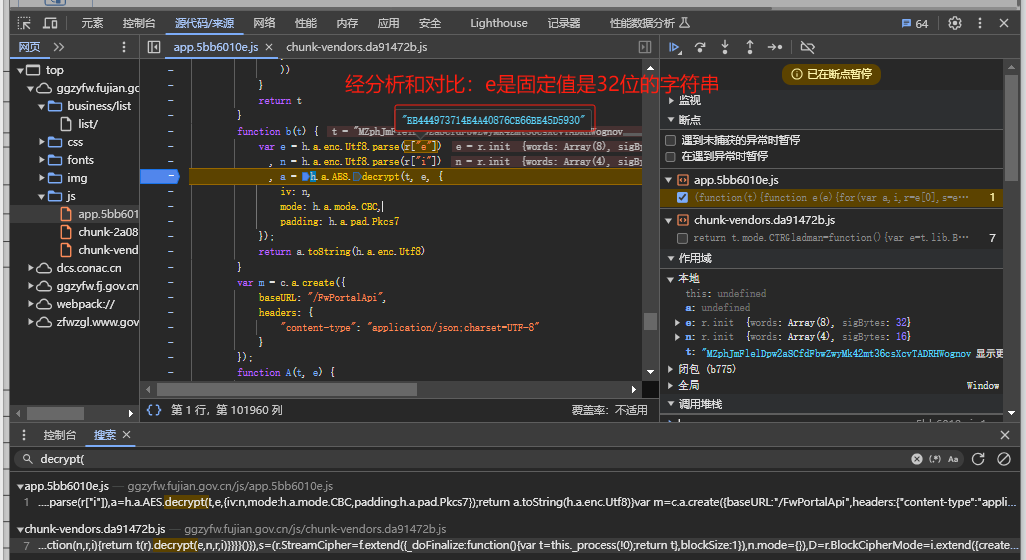
Task: Deactivate all breakpoints icon
Action: coord(808,47)
